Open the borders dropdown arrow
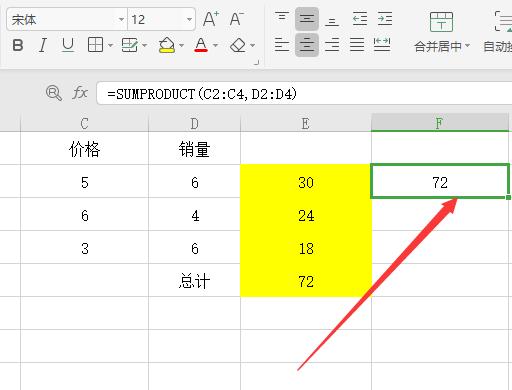This screenshot has height=390, width=512. [x=110, y=45]
